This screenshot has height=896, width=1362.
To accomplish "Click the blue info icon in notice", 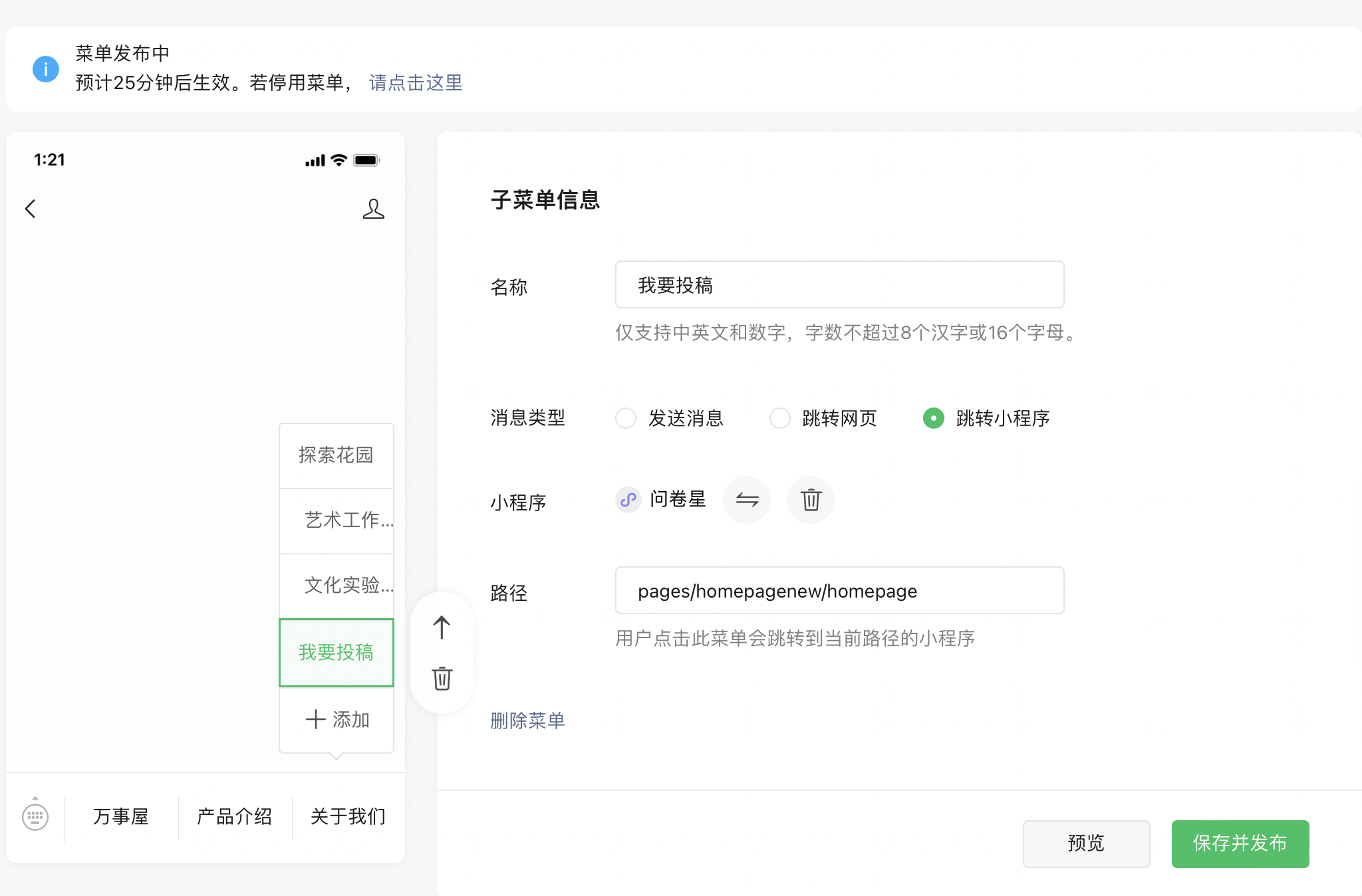I will point(46,68).
